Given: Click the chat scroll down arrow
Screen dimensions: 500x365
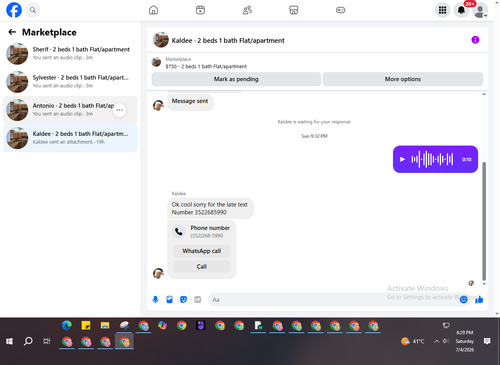Looking at the screenshot, I should [x=484, y=284].
